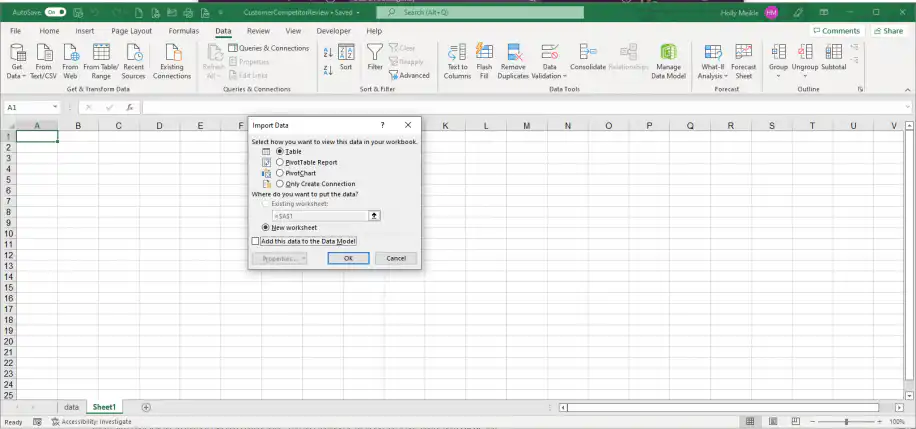Open the Consolidate tool
Screen dimensions: 916x429
point(588,57)
